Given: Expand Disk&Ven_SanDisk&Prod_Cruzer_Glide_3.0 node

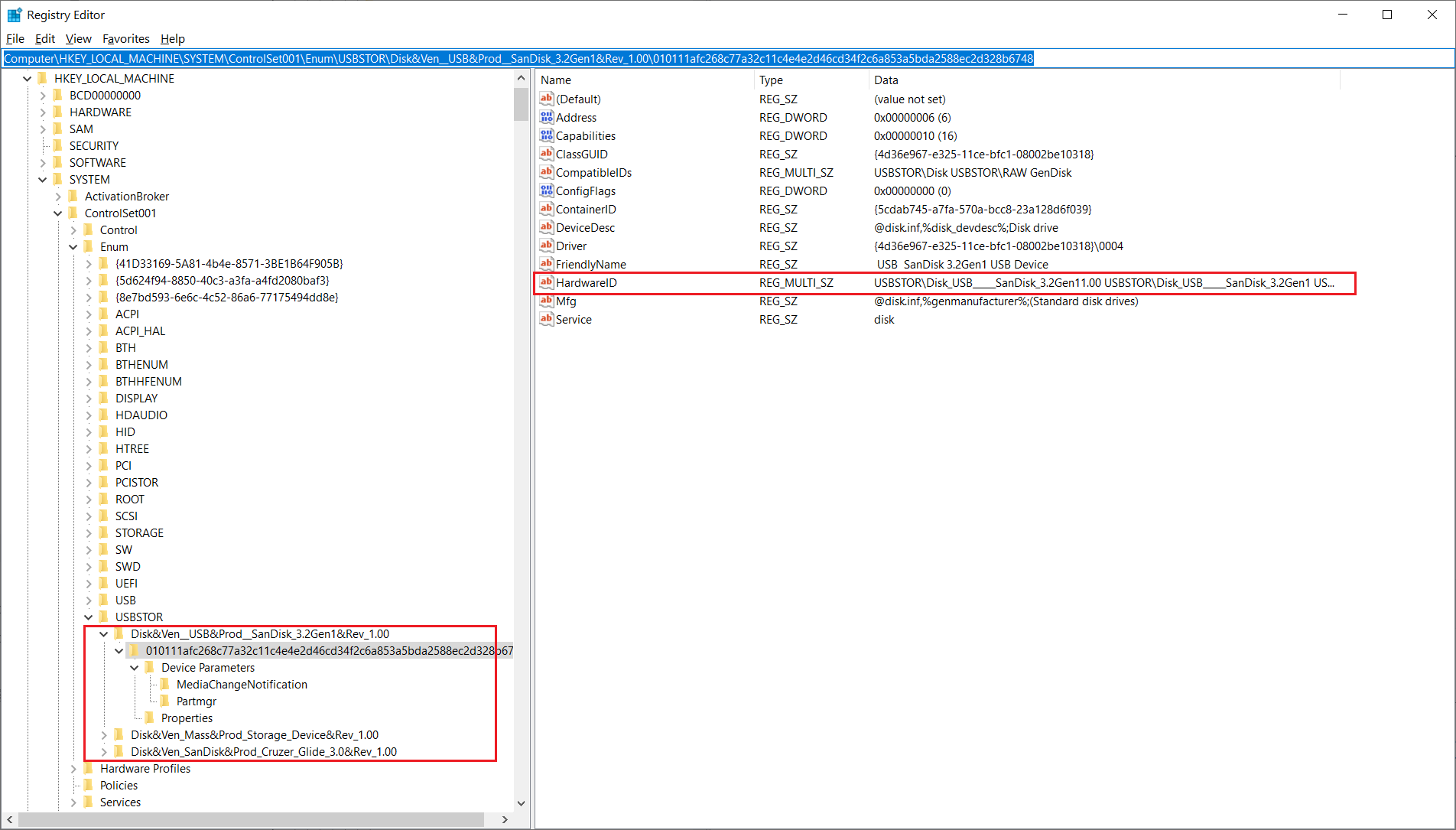Looking at the screenshot, I should point(104,751).
